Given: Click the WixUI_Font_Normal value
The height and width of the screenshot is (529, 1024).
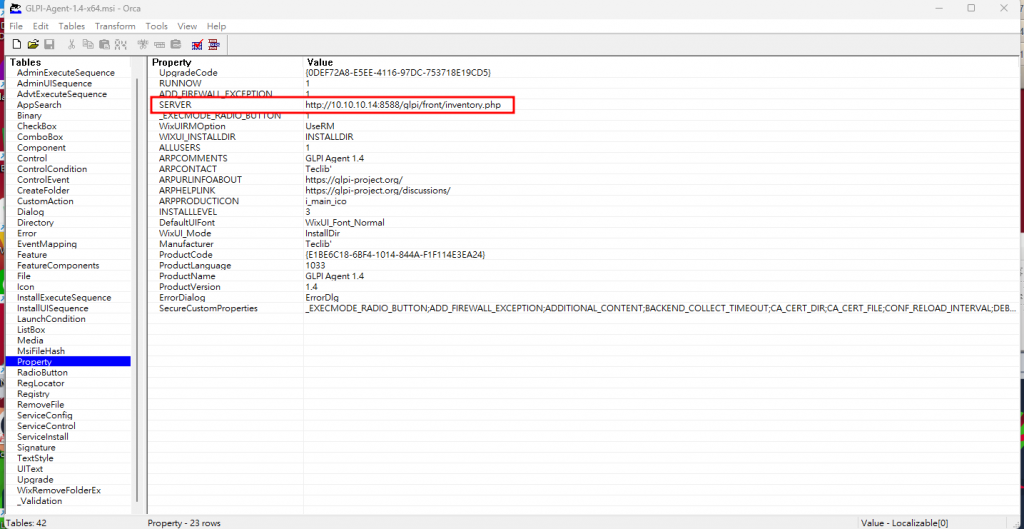Looking at the screenshot, I should point(345,223).
